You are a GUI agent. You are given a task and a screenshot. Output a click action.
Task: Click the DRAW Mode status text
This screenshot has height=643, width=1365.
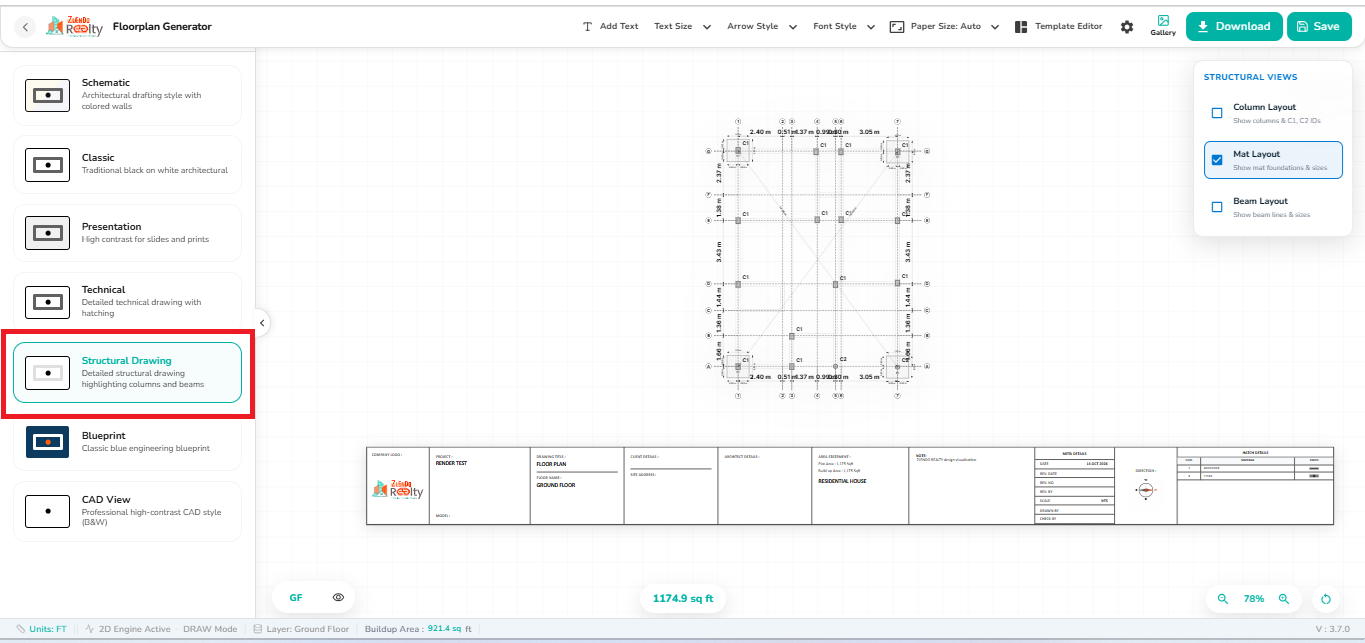pyautogui.click(x=210, y=629)
